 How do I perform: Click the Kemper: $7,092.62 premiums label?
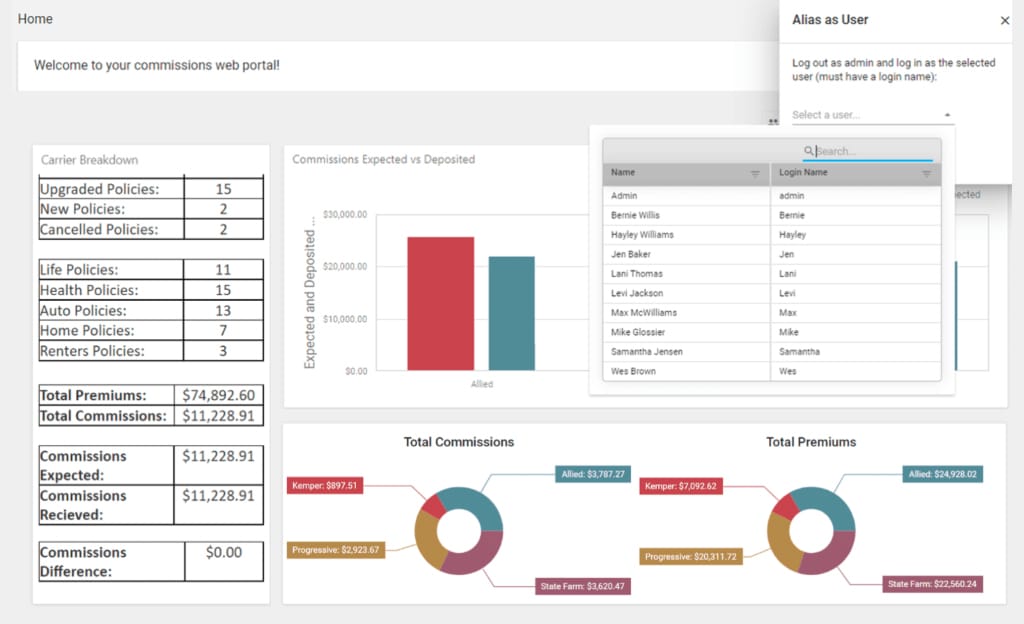[680, 486]
